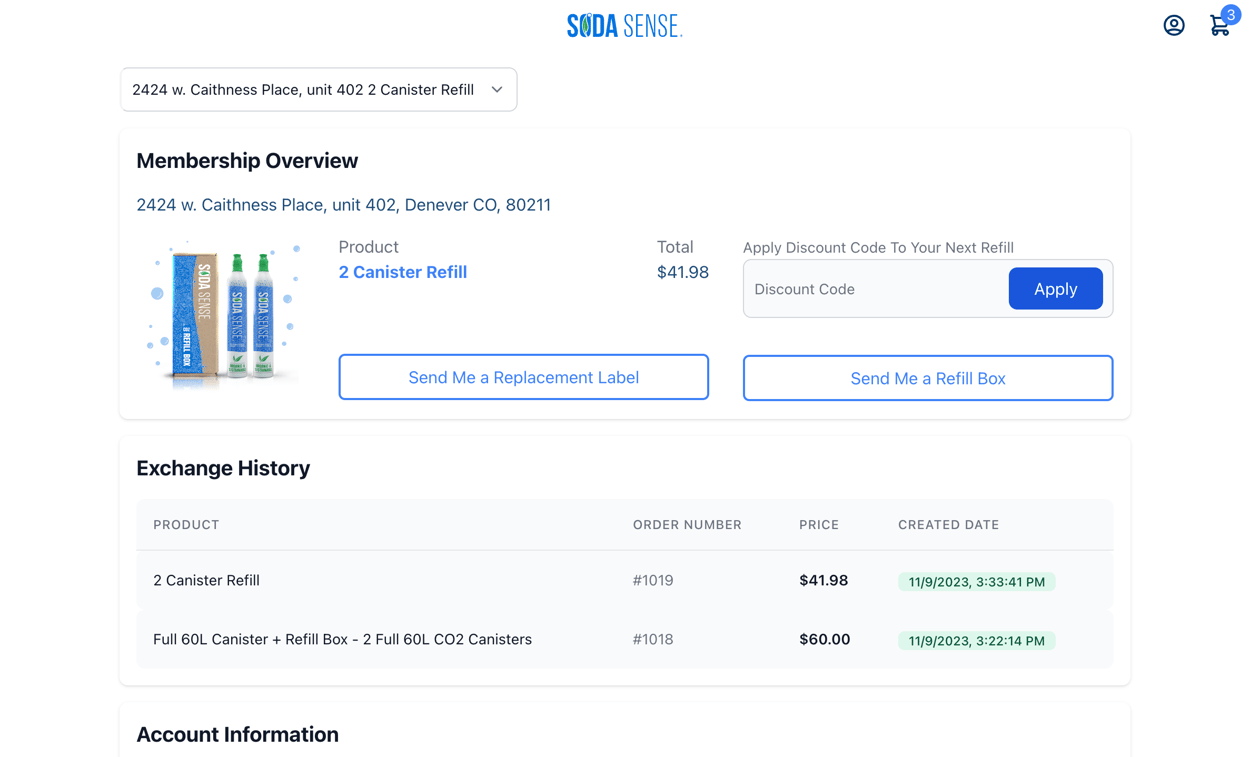This screenshot has height=757, width=1250.
Task: Open the shopping cart icon
Action: (1218, 27)
